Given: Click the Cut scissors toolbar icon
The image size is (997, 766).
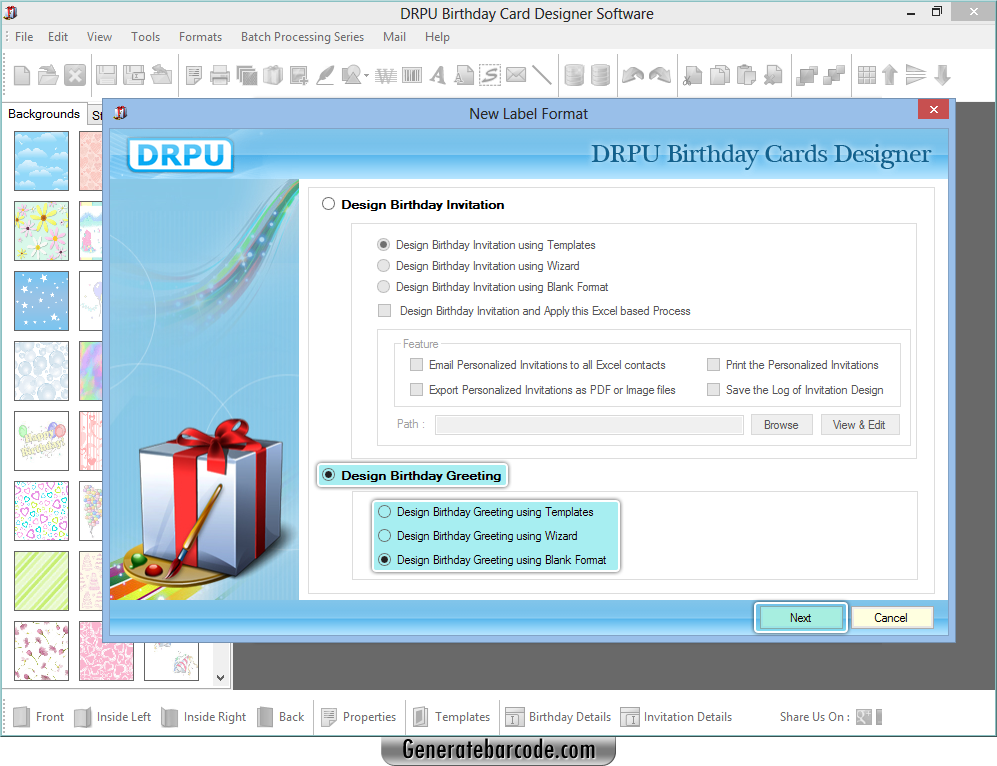Looking at the screenshot, I should coord(692,76).
